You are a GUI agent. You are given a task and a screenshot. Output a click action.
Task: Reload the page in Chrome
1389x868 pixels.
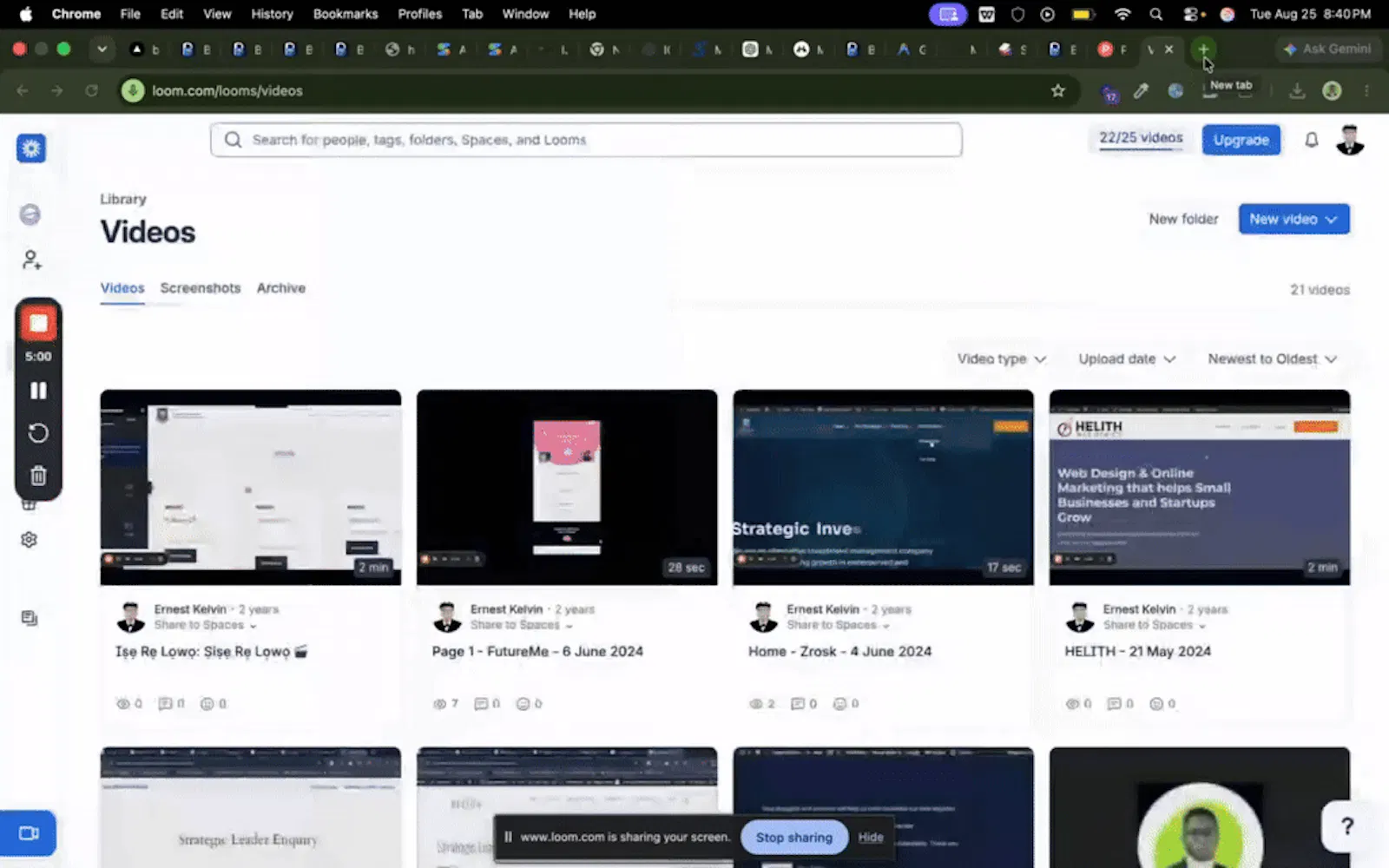pos(91,90)
